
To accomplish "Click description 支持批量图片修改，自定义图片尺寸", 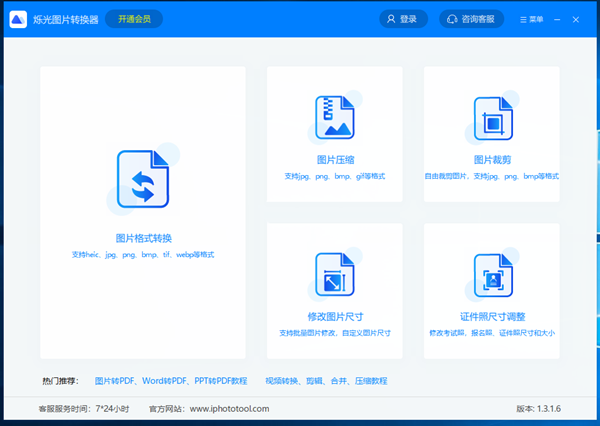I will click(x=335, y=333).
